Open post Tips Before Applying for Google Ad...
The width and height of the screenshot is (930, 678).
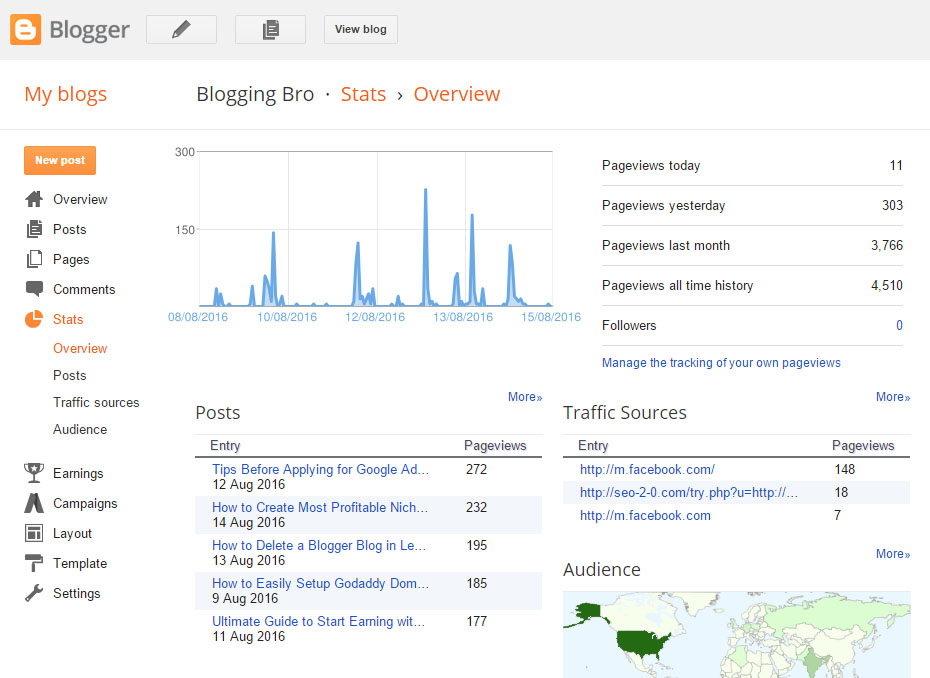(x=320, y=469)
